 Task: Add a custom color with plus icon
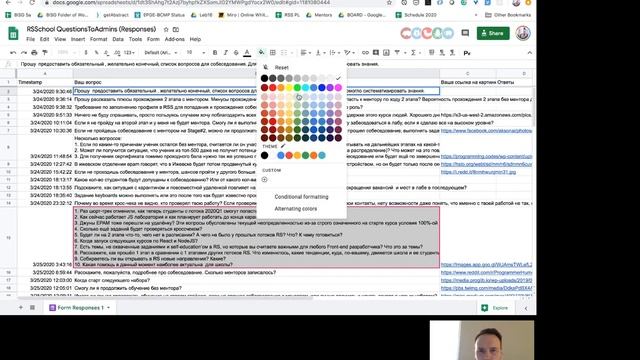(264, 180)
